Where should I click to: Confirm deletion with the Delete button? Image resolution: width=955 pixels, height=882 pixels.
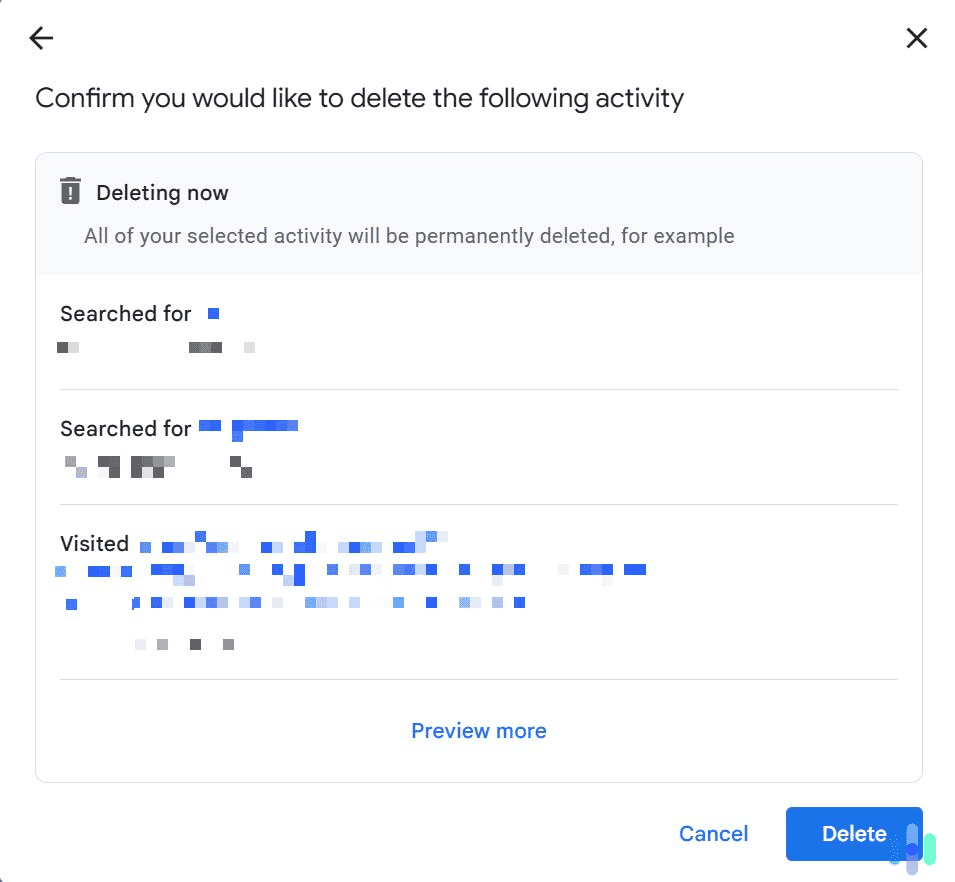coord(855,834)
